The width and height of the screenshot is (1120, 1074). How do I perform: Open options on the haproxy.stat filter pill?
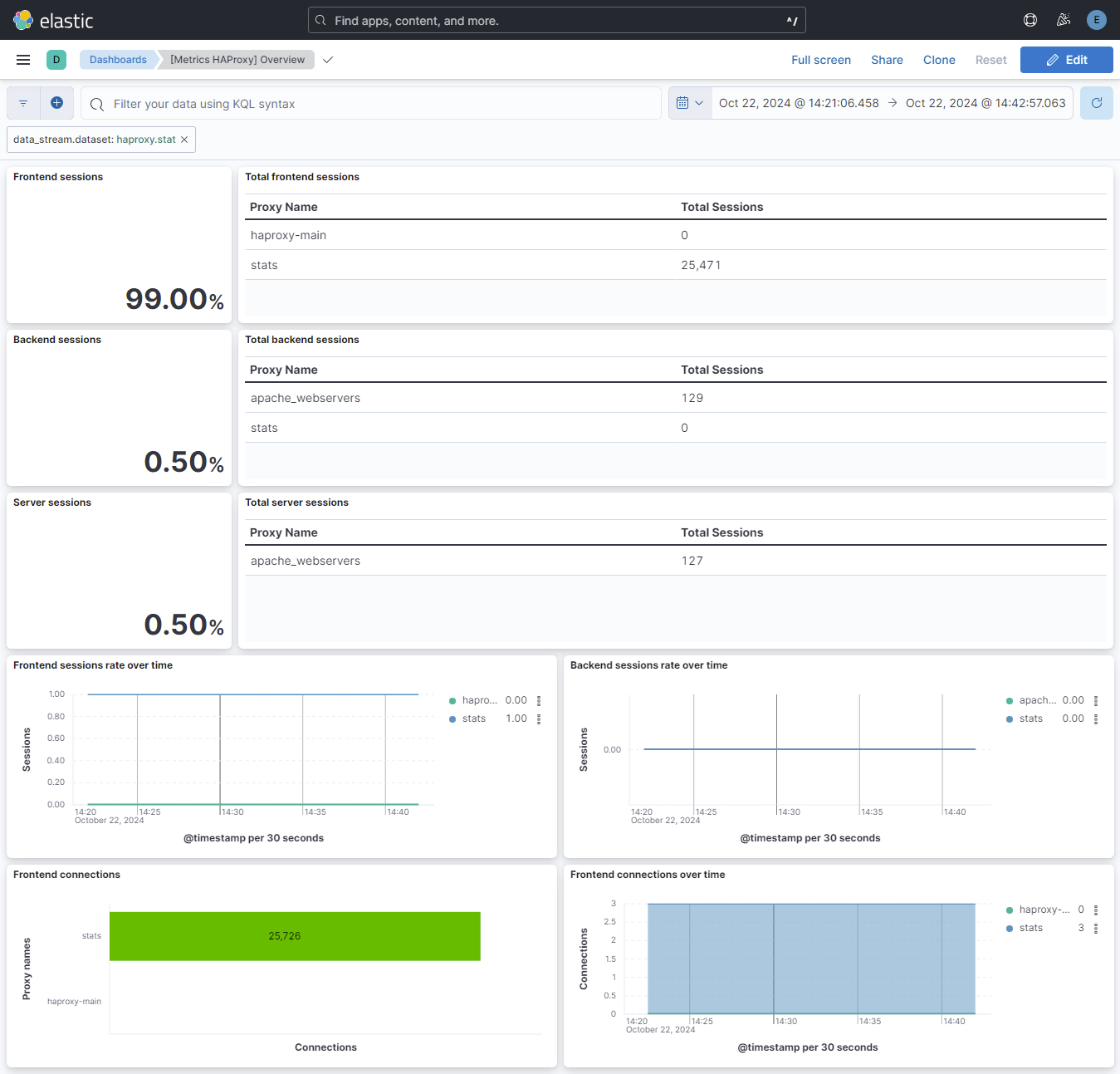[93, 139]
